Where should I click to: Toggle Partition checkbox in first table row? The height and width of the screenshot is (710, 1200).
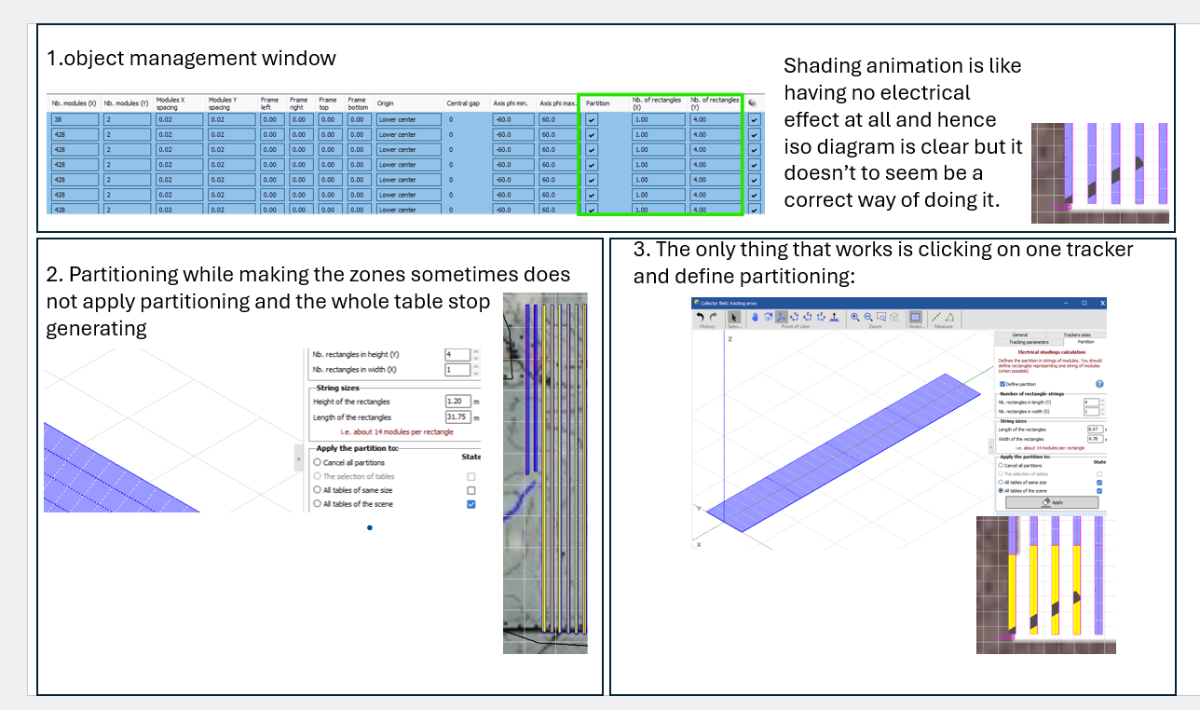click(591, 119)
